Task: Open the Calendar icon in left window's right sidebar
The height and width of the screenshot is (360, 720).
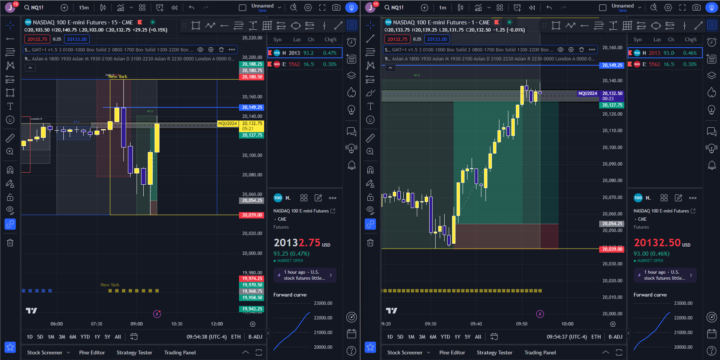Action: [352, 334]
